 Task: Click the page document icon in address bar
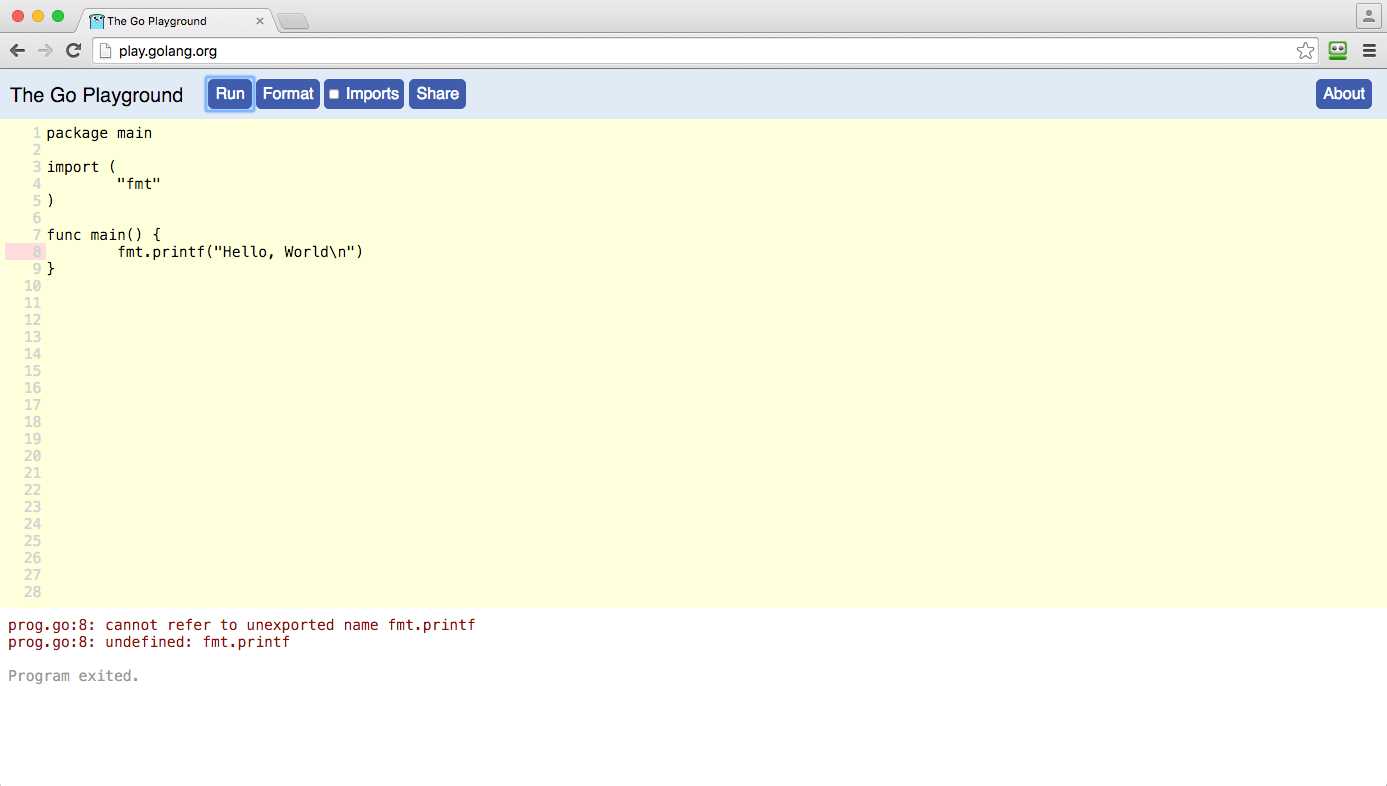[x=105, y=50]
